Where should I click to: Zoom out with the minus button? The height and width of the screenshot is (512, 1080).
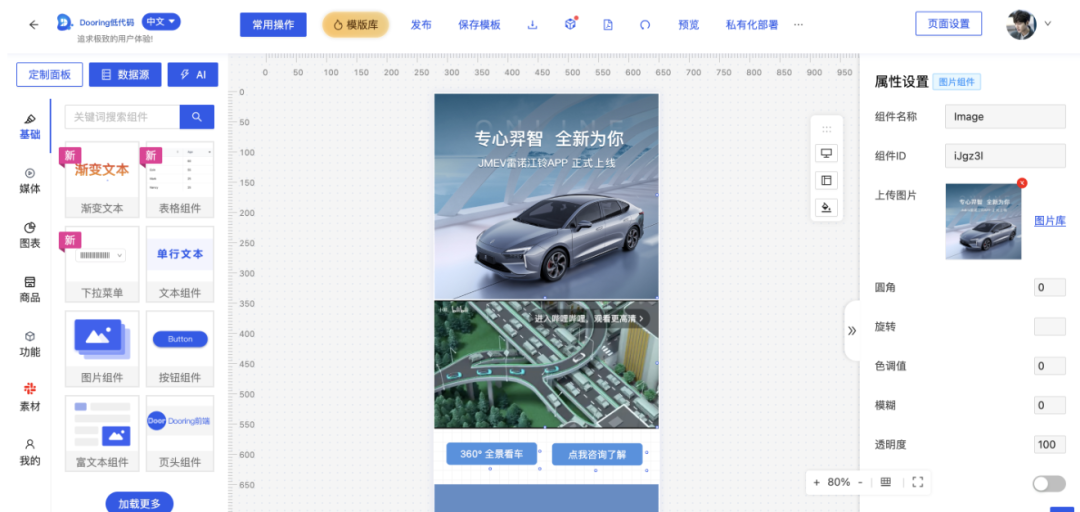(x=860, y=482)
